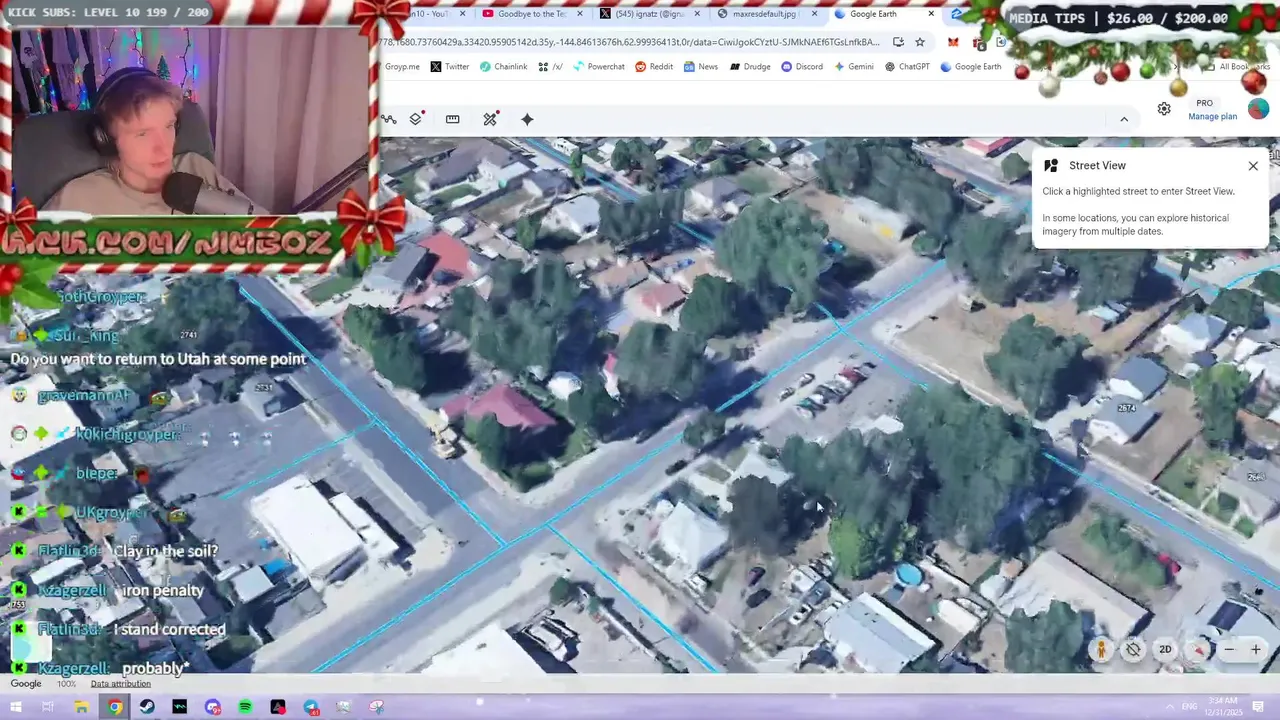Select Chrome in the taskbar
Screen dimensions: 1280x720
(x=115, y=707)
